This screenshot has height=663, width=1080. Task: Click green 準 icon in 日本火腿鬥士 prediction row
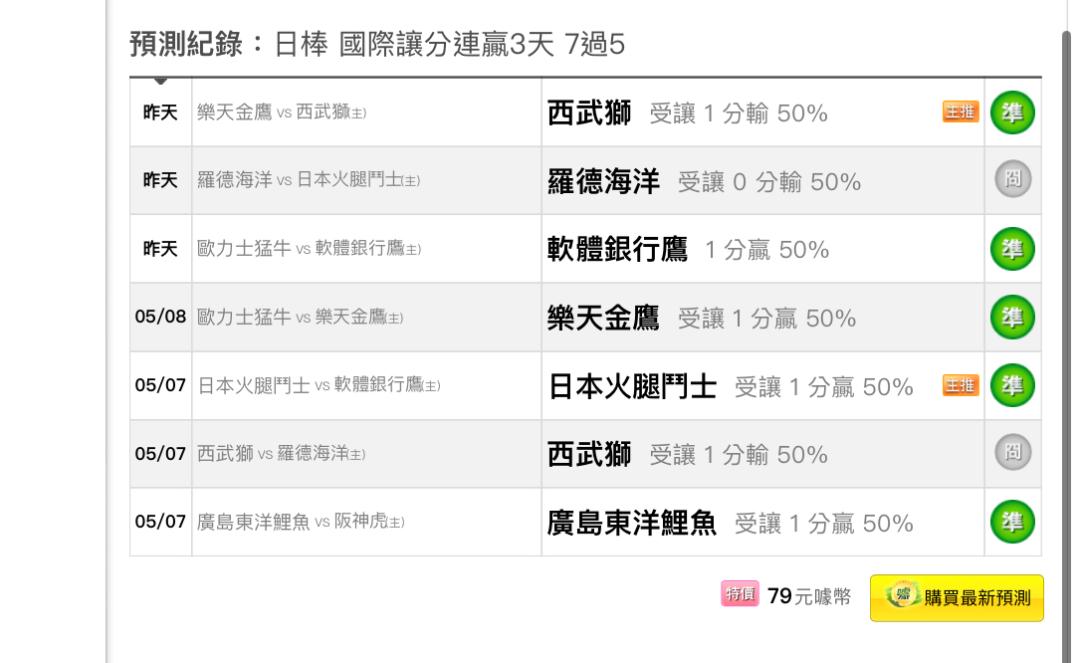[1012, 385]
